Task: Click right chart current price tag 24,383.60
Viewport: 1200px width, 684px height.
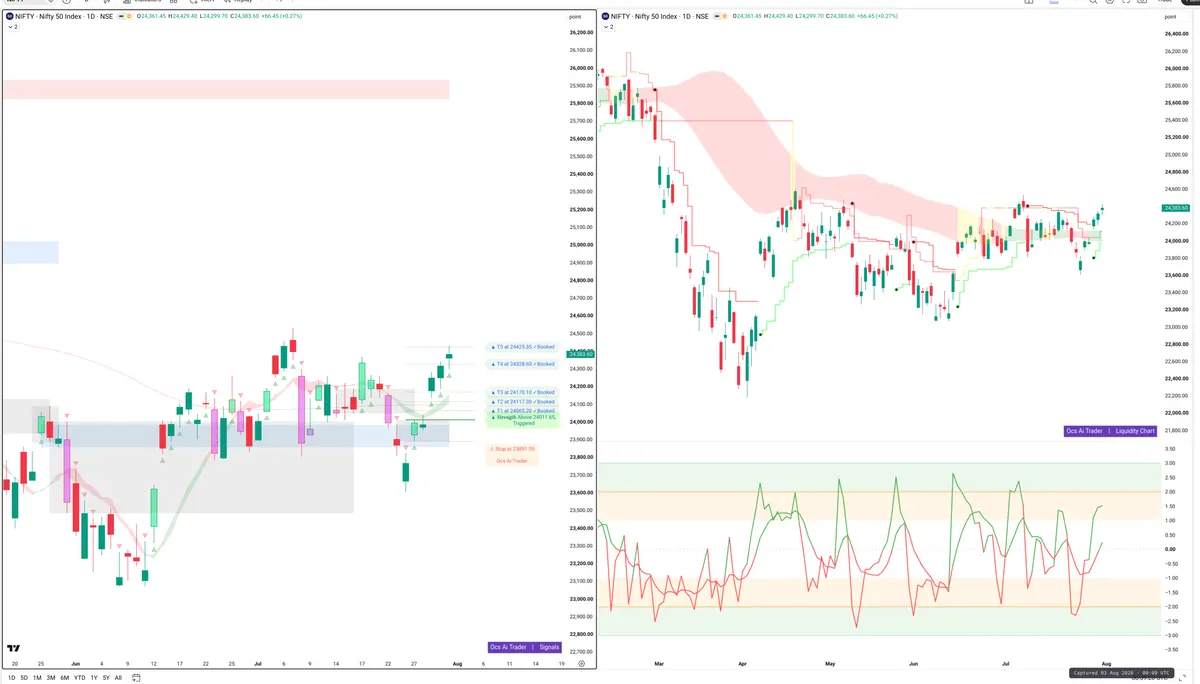Action: (1177, 208)
